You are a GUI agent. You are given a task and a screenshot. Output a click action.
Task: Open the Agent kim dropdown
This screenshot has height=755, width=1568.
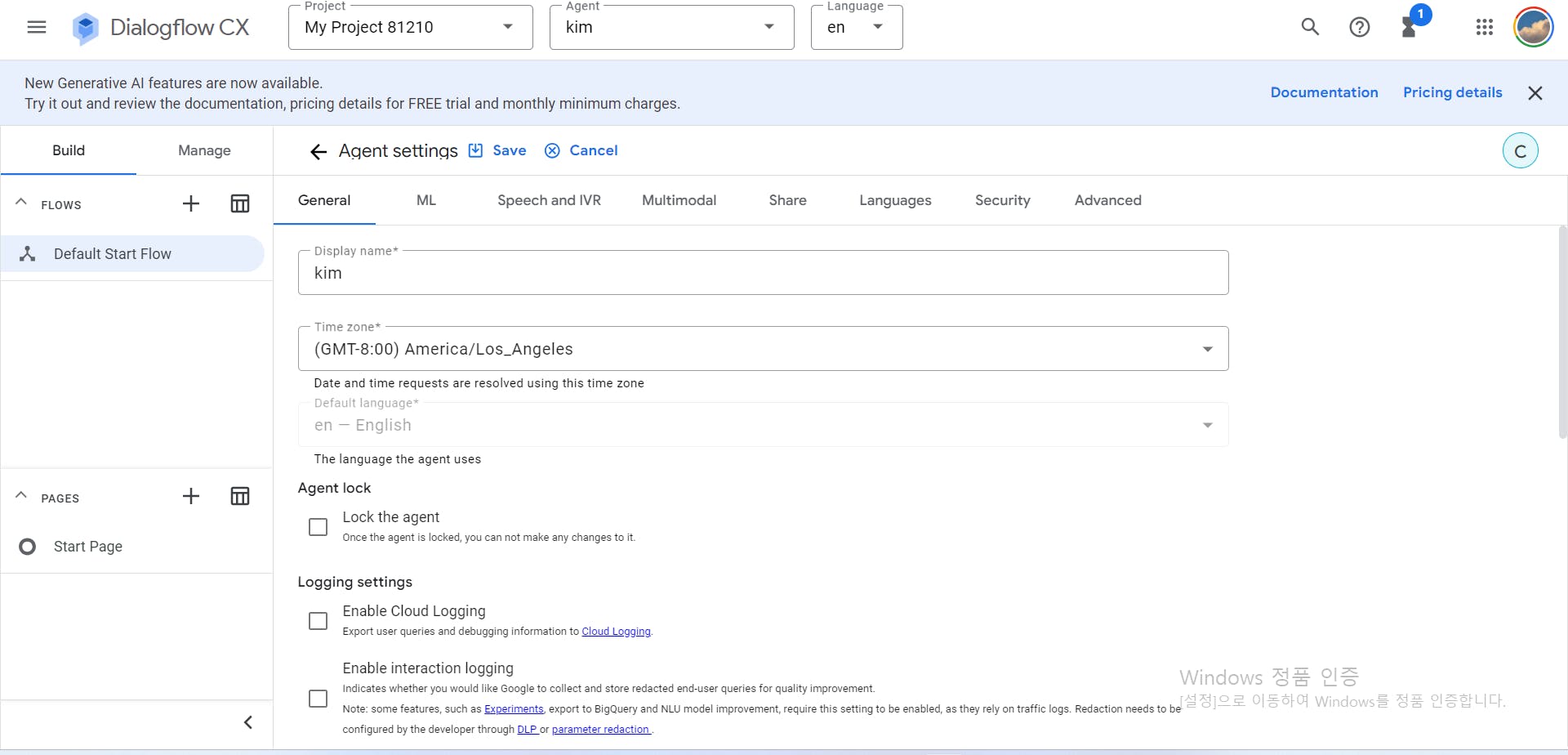[x=672, y=27]
